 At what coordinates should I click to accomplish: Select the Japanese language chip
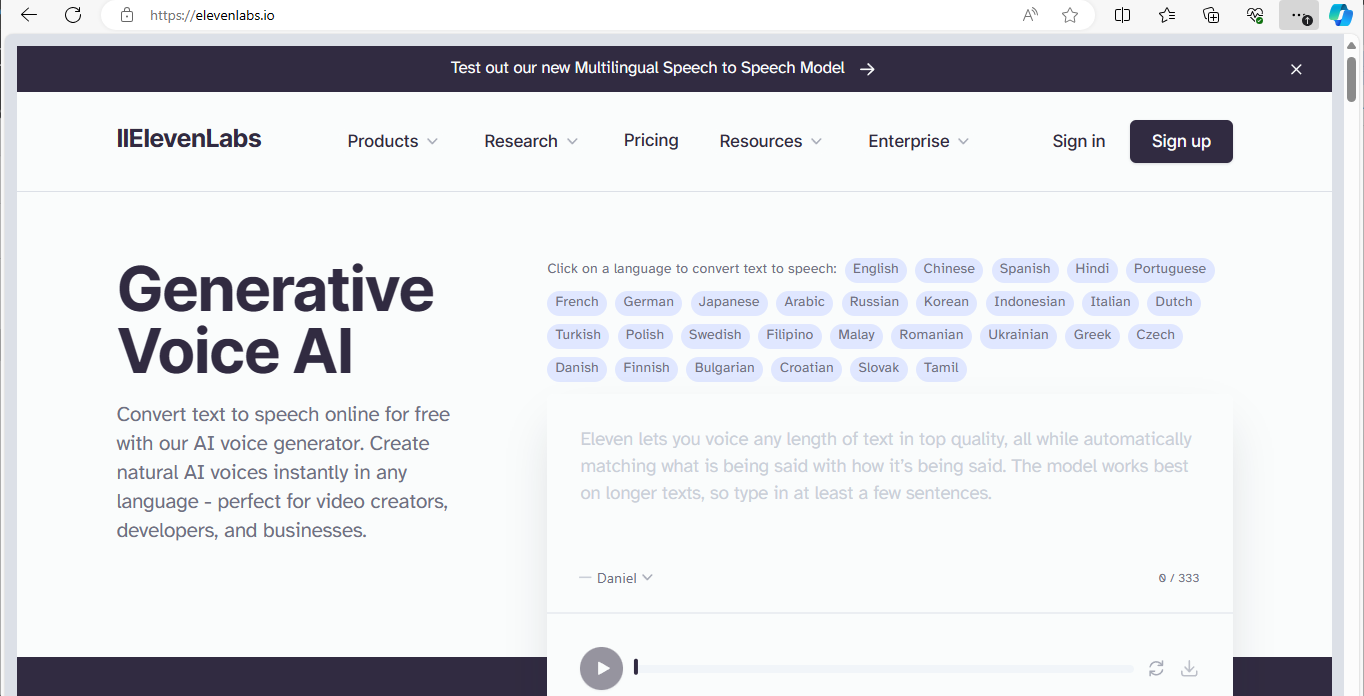point(728,302)
